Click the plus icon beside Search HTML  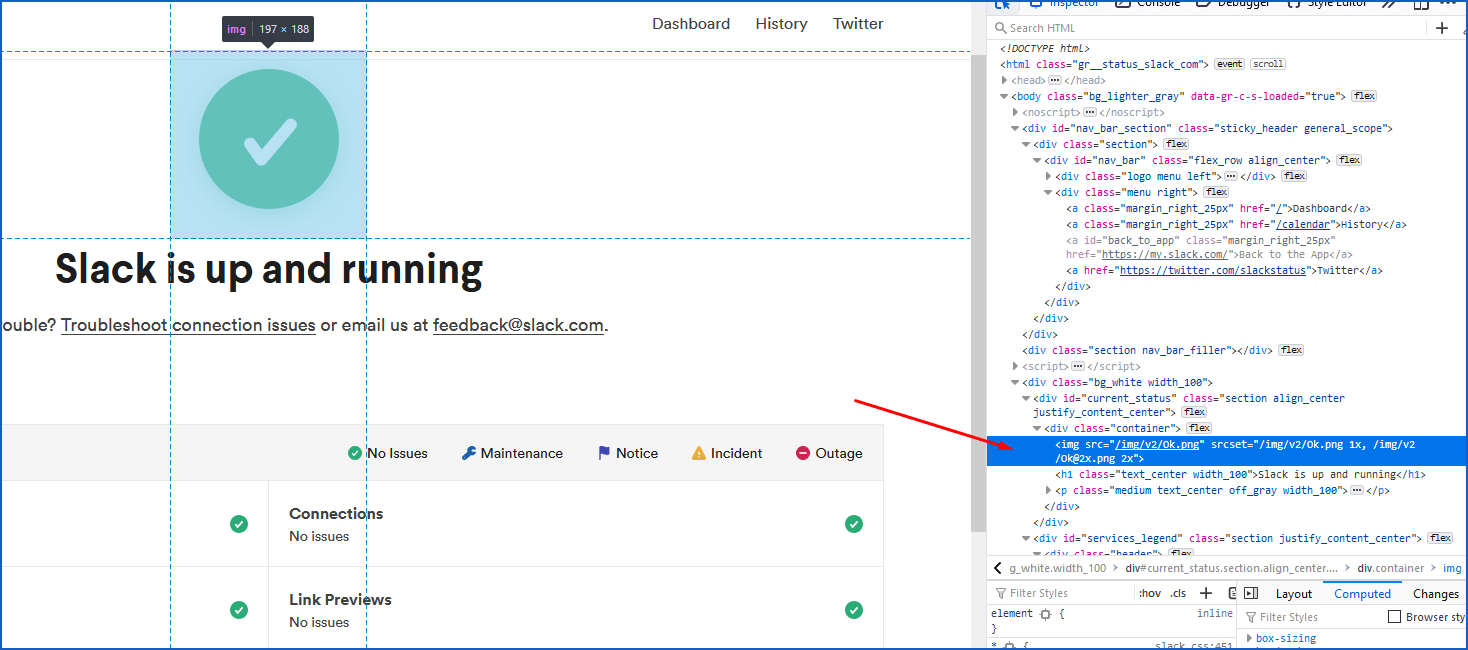(1442, 28)
